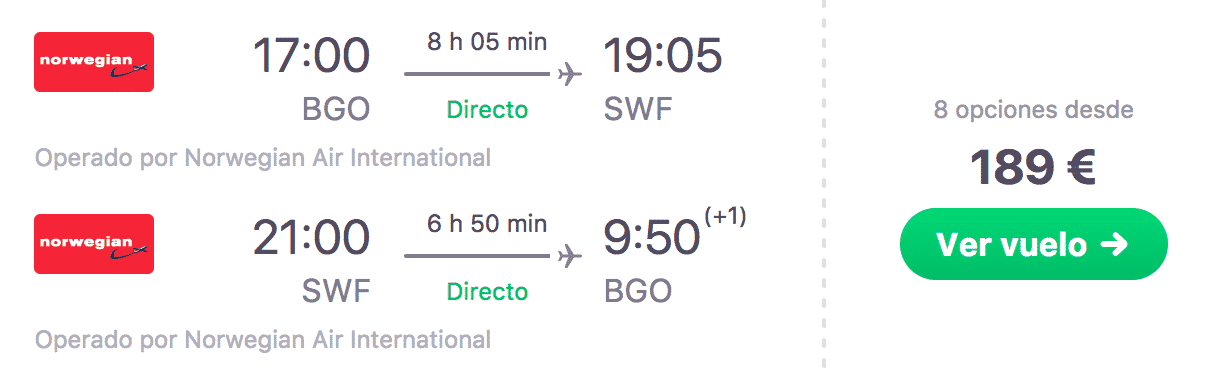The height and width of the screenshot is (382, 1232).
Task: Select the 21:00 return departure time
Action: tap(311, 239)
